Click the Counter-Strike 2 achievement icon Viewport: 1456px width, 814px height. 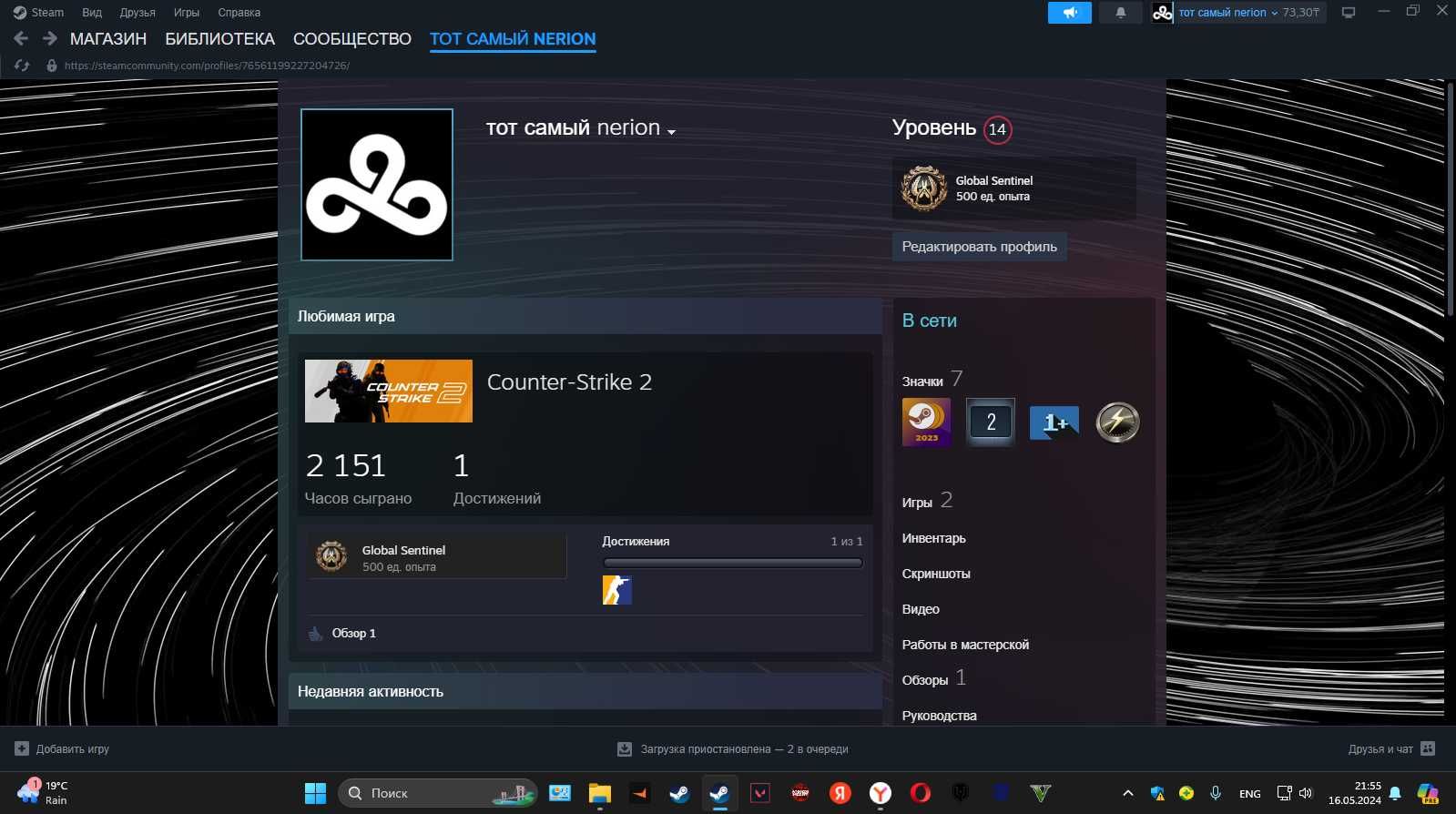click(x=616, y=590)
